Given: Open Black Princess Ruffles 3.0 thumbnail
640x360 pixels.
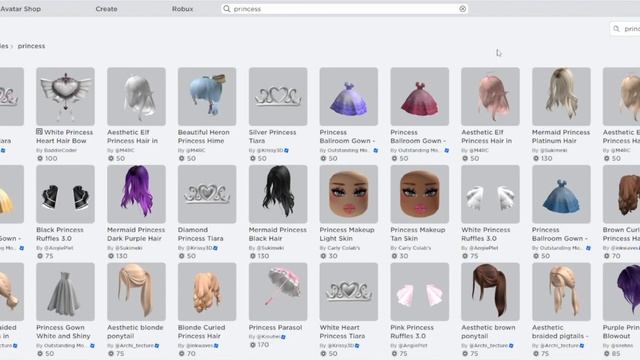Looking at the screenshot, I should (65, 194).
